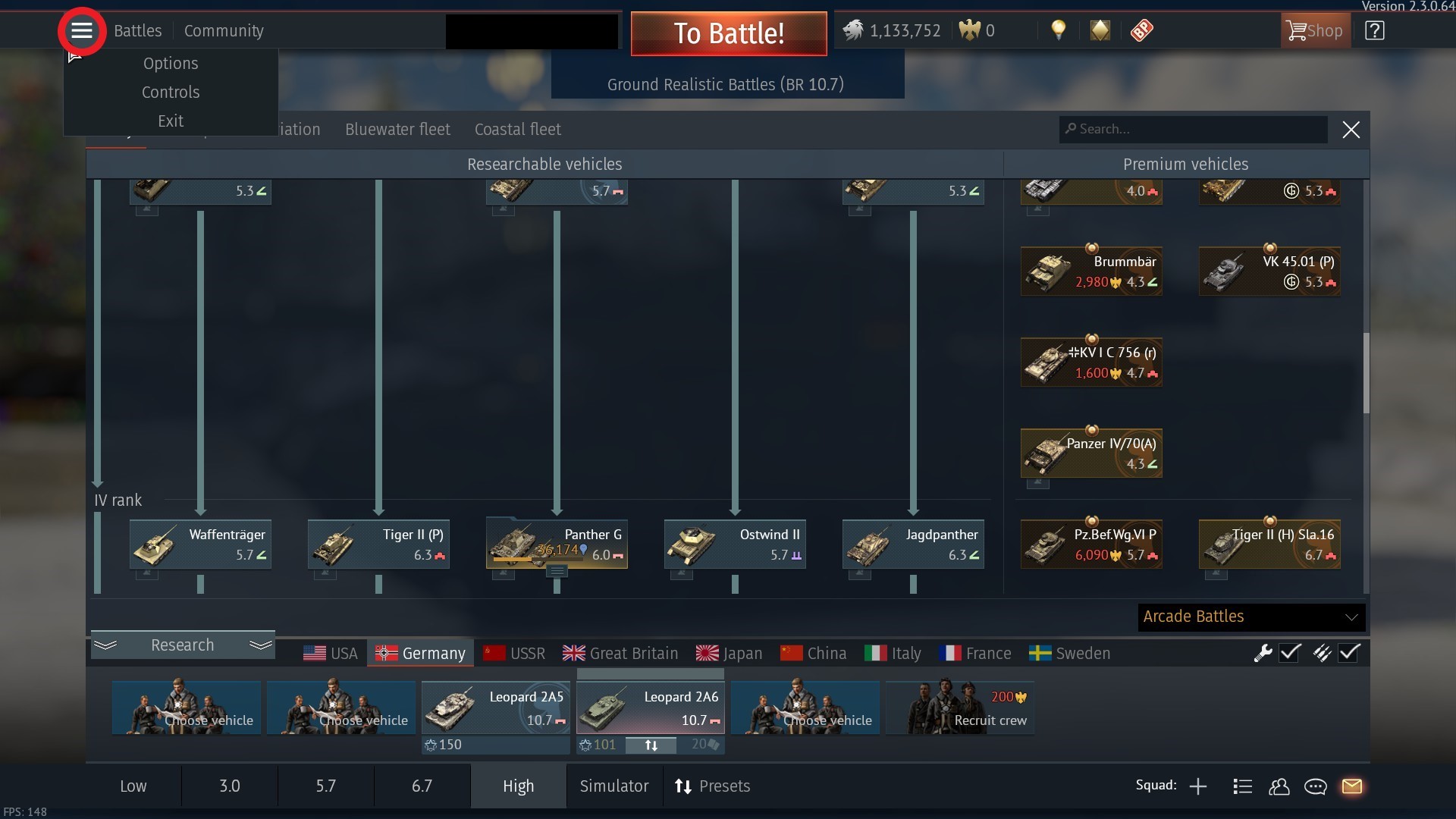
Task: Switch to the Coastal fleet tab
Action: [x=518, y=130]
